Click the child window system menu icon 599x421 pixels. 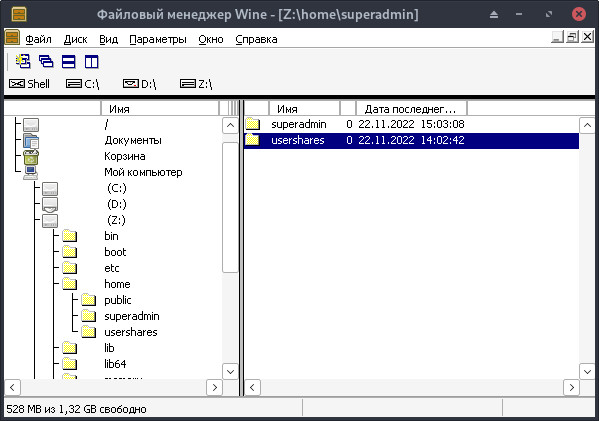12,38
